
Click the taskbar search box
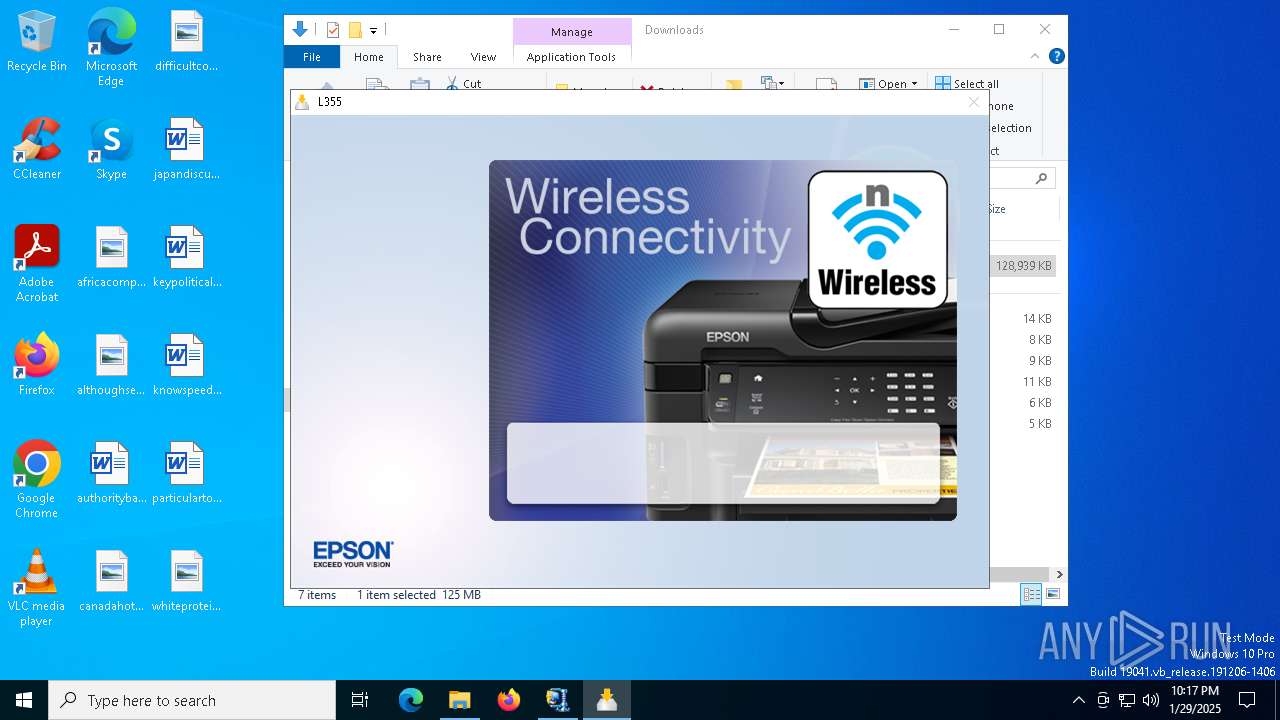click(x=192, y=700)
